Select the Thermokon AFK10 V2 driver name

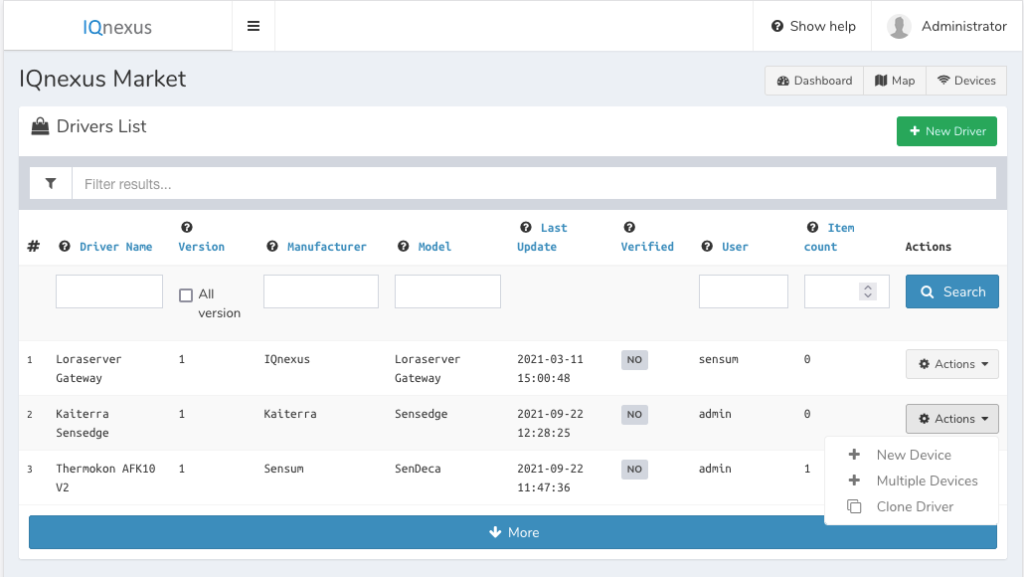pyautogui.click(x=105, y=478)
